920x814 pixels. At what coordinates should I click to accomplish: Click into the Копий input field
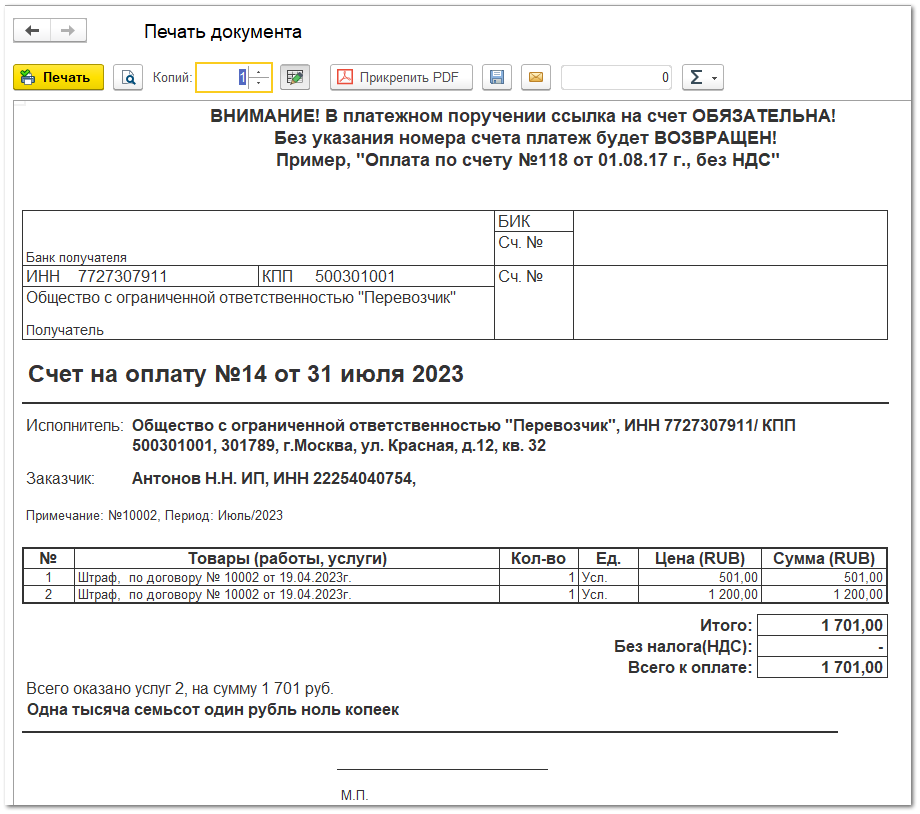pos(222,77)
